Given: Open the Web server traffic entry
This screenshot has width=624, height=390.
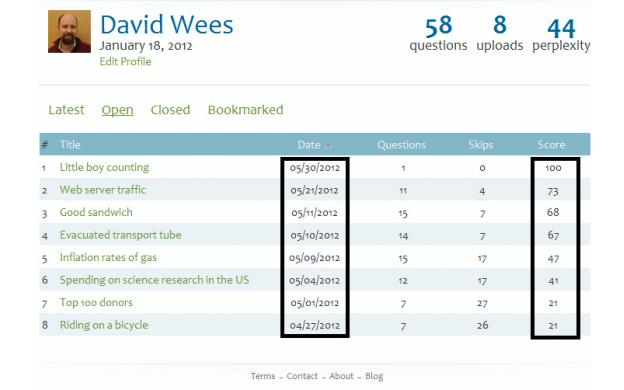Looking at the screenshot, I should [x=103, y=190].
